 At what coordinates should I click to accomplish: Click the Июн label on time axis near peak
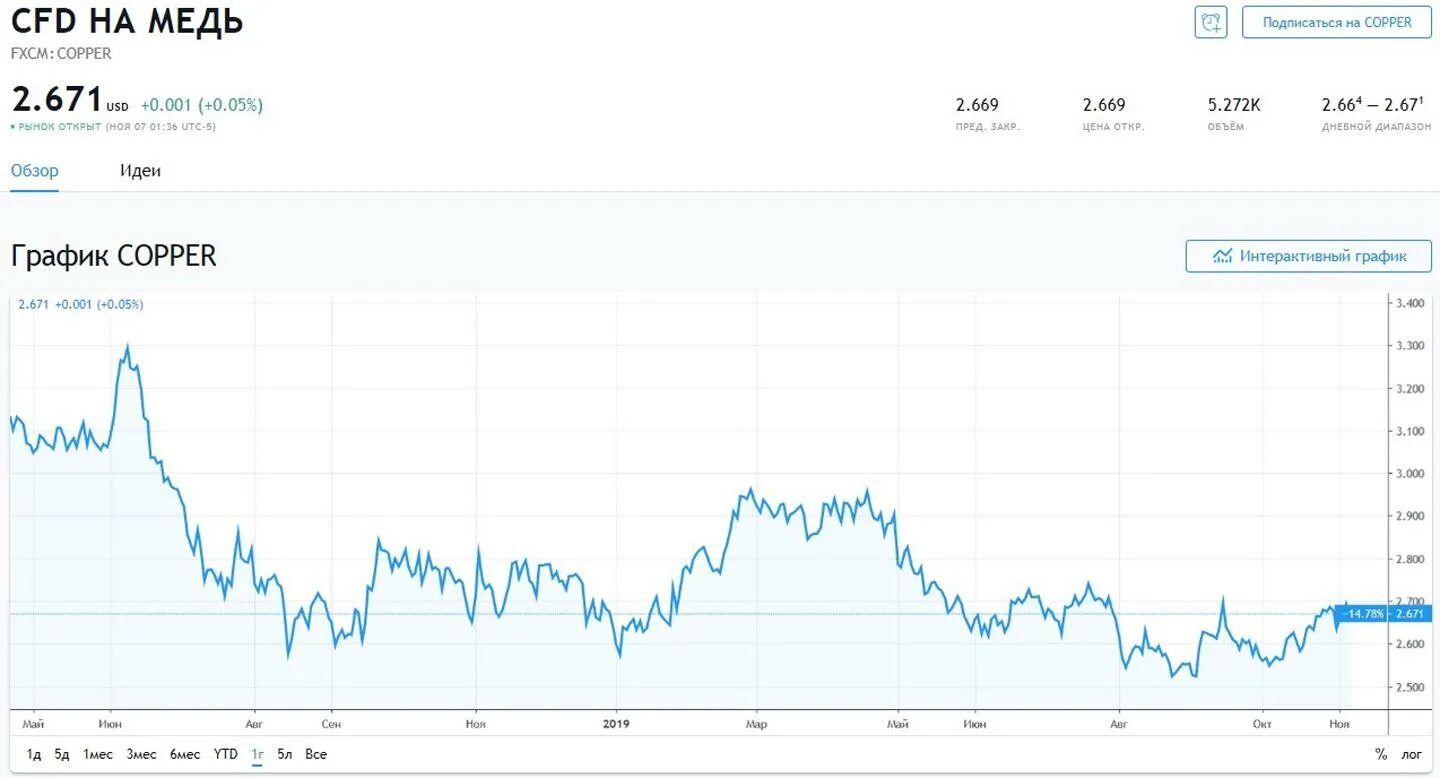pyautogui.click(x=111, y=723)
